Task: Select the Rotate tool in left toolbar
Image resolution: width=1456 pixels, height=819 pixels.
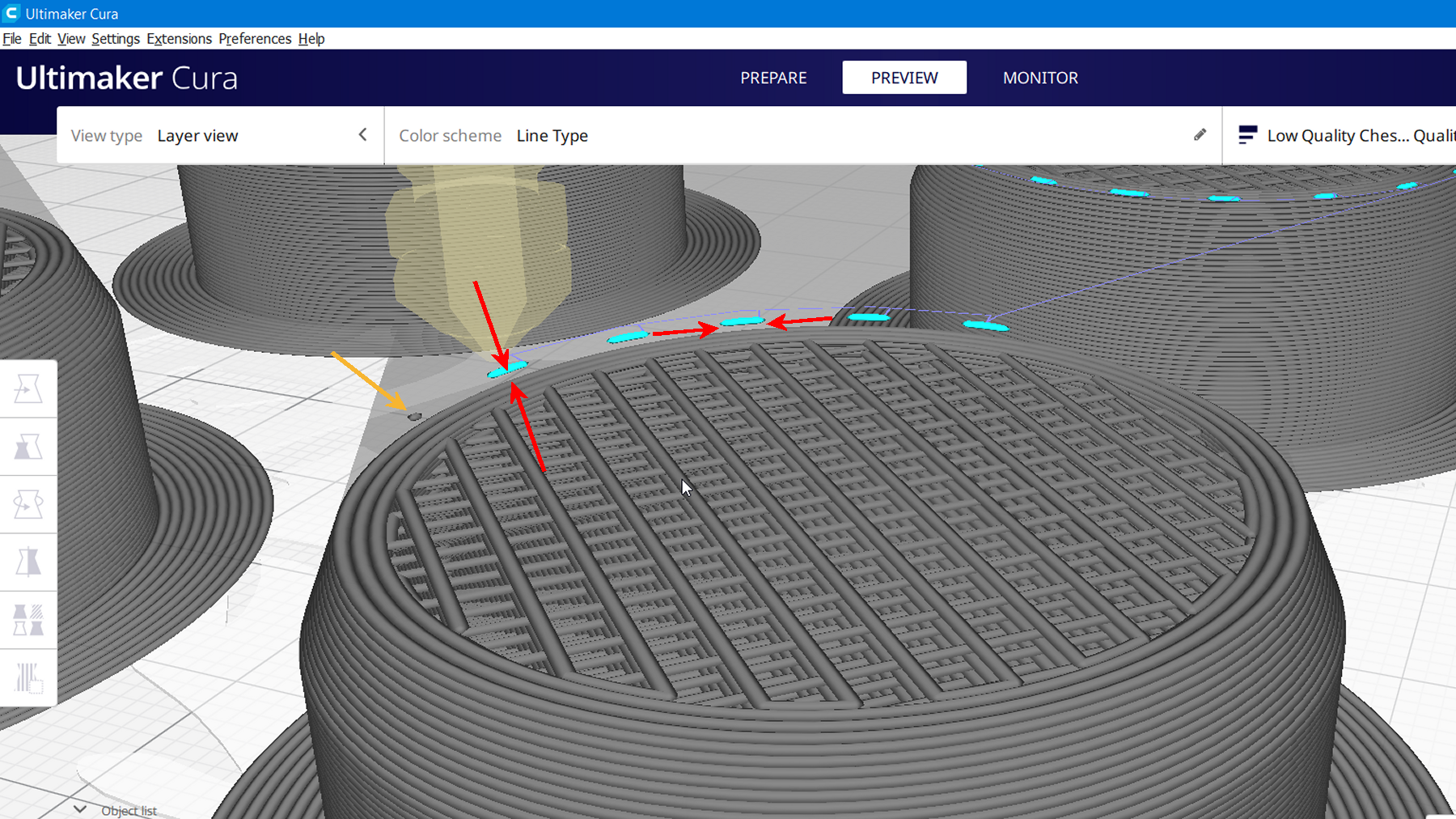Action: click(x=28, y=504)
